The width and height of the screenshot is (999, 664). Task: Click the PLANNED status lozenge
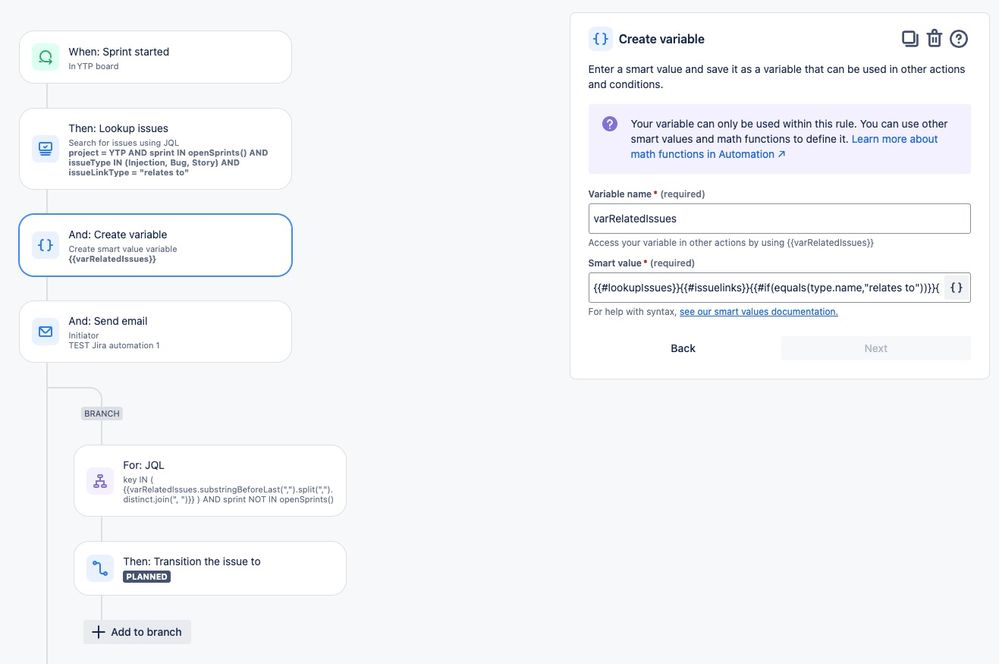point(146,576)
